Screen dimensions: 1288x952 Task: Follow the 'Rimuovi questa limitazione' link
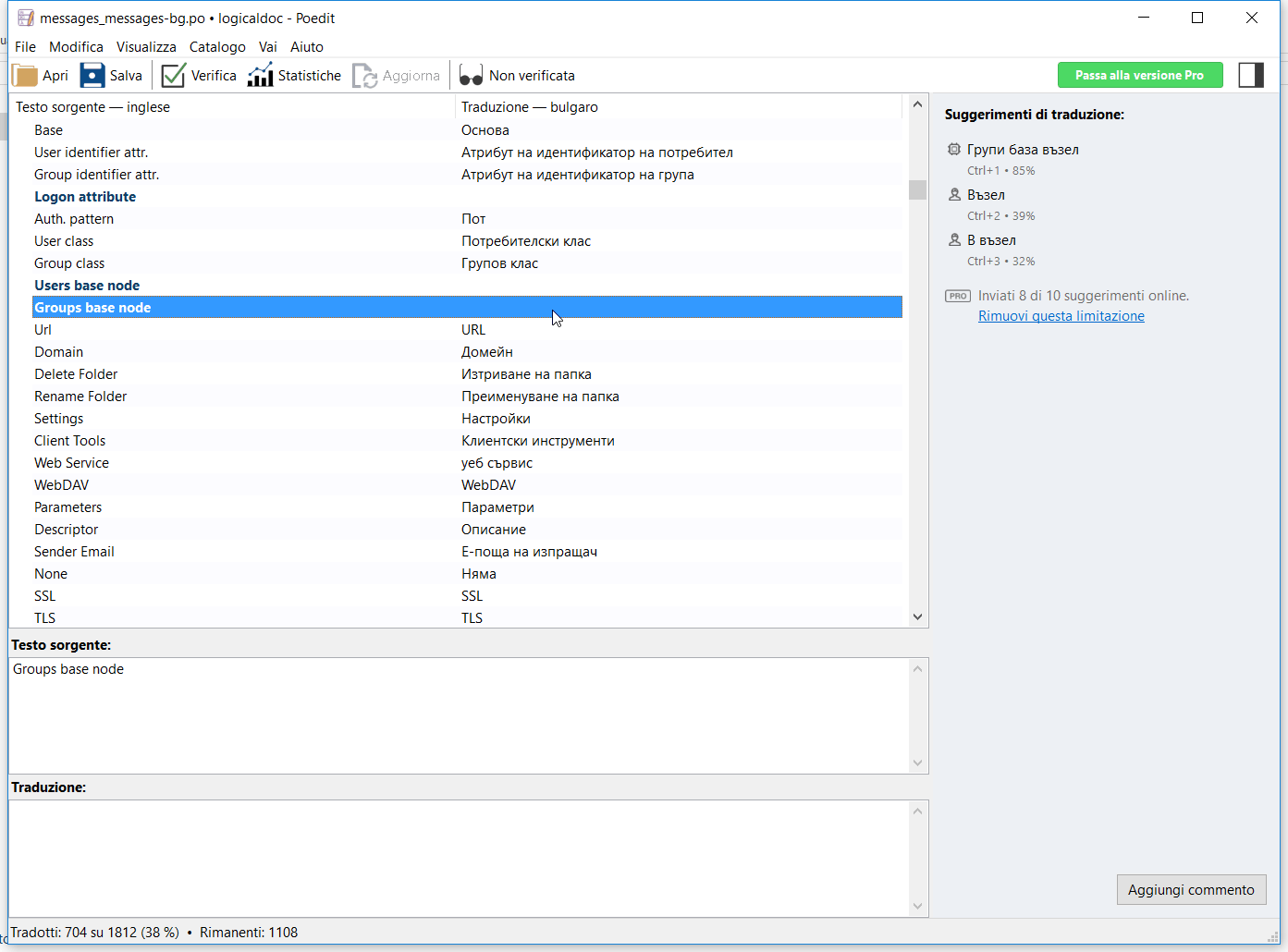coord(1061,316)
